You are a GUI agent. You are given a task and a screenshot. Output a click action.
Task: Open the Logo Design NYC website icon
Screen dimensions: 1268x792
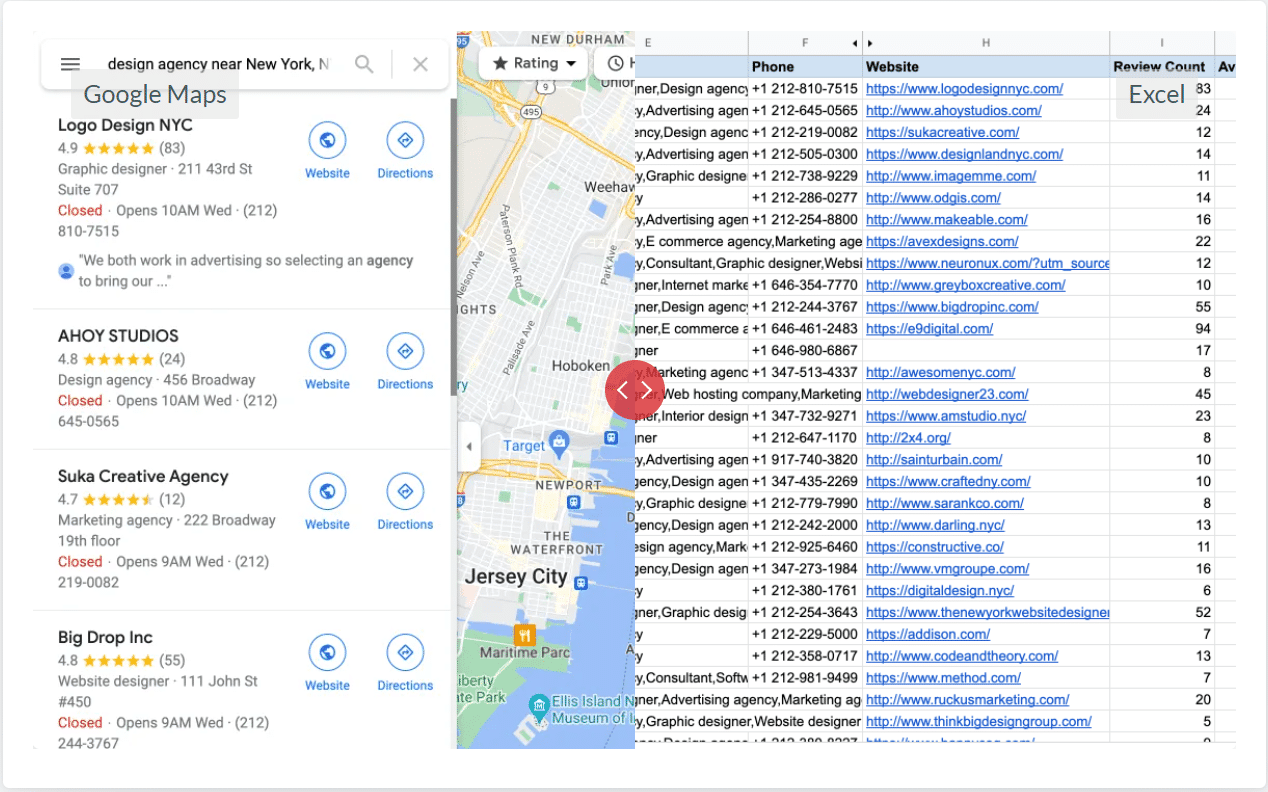[x=327, y=141]
